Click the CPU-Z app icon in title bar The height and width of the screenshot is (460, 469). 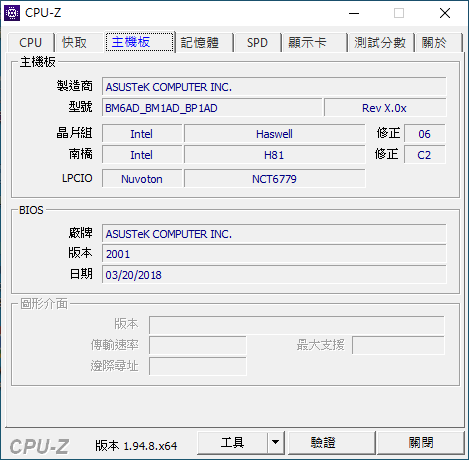click(x=12, y=13)
